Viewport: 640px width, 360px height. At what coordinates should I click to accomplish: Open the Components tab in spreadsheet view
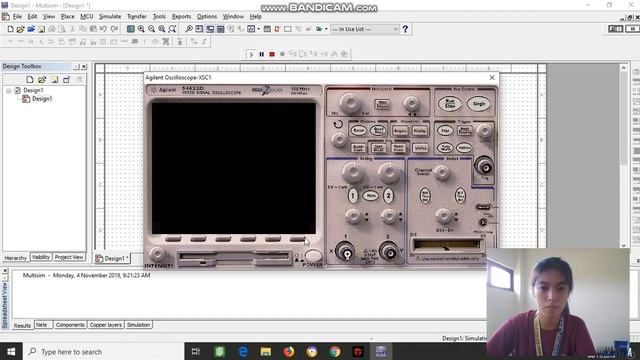pos(70,325)
